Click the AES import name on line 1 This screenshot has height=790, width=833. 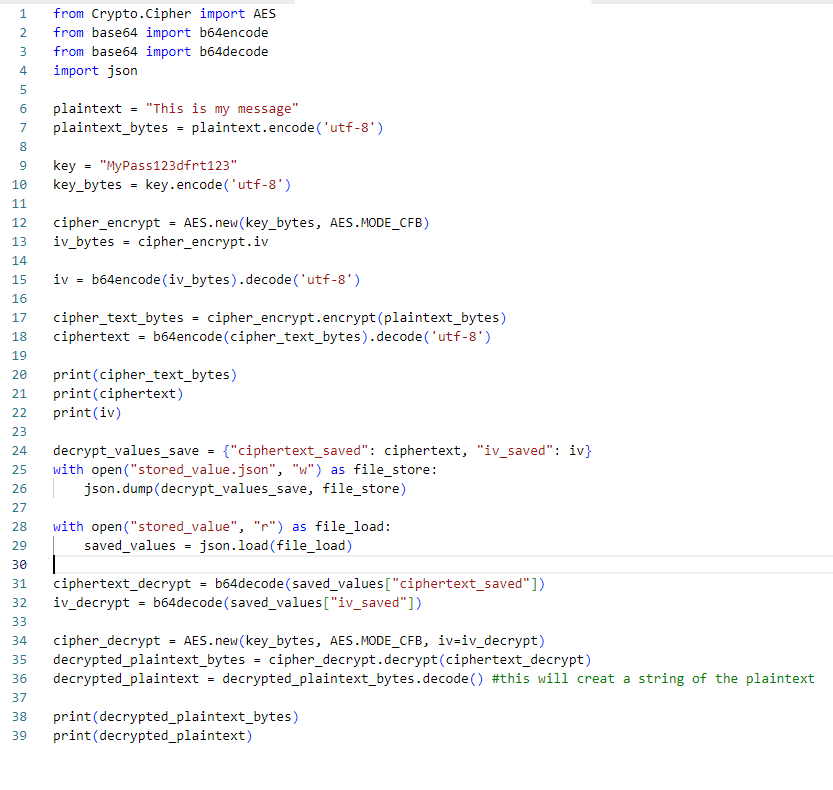click(264, 14)
